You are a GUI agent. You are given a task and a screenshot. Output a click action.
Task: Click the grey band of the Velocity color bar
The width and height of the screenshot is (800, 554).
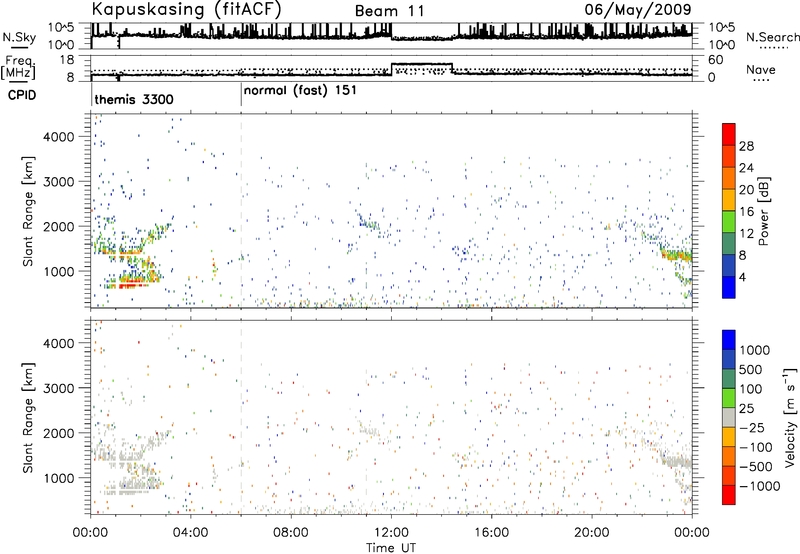(729, 418)
